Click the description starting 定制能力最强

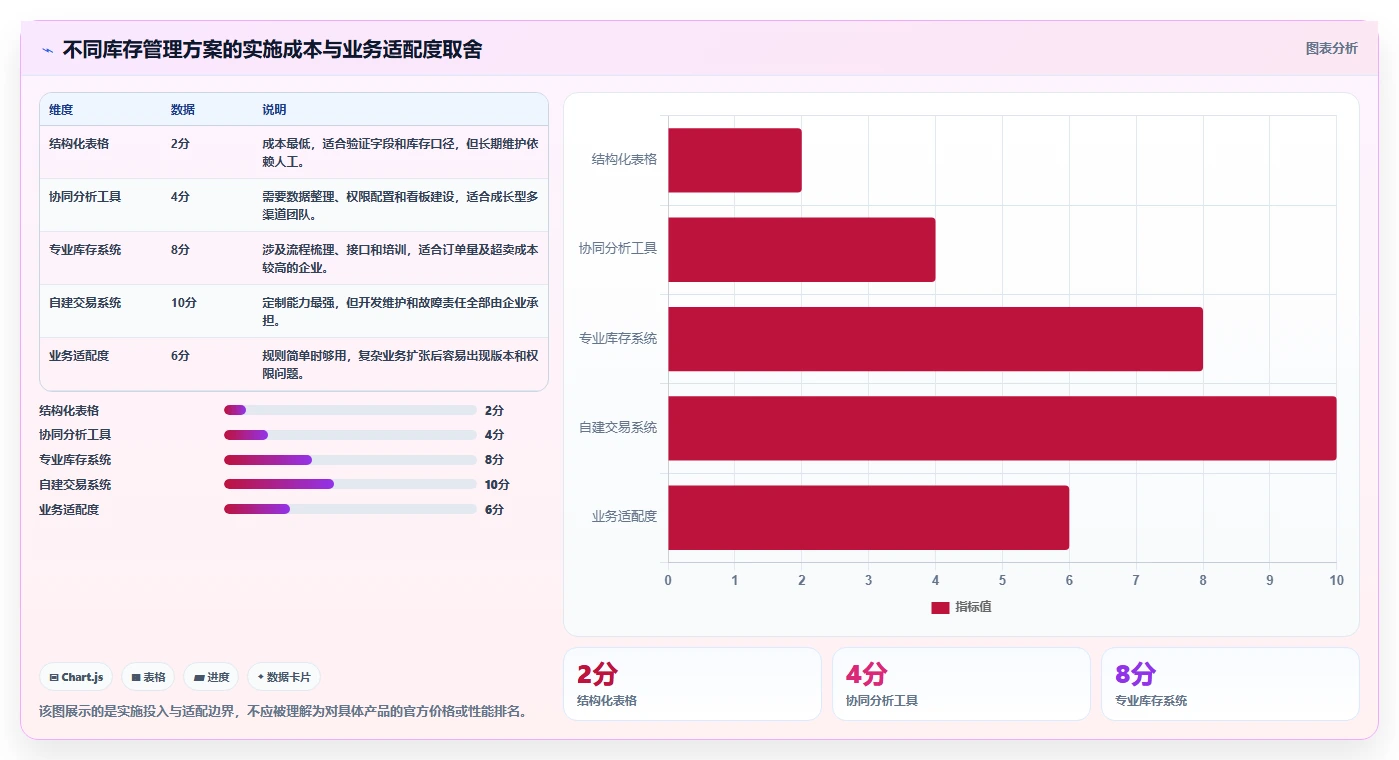click(400, 311)
